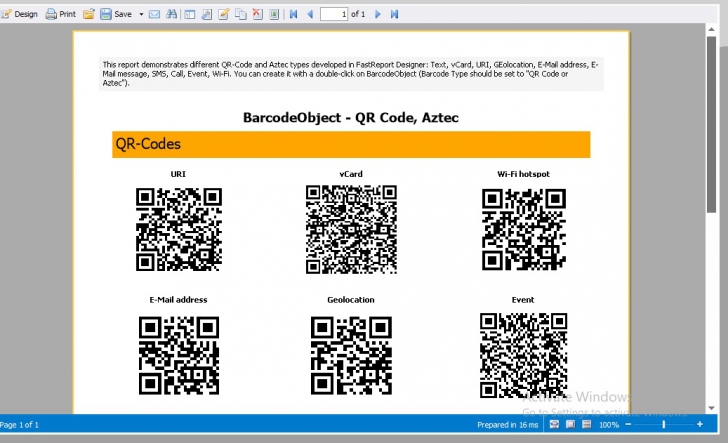
Task: Click the 'Prepared in 16 ms' status text
Action: click(507, 425)
